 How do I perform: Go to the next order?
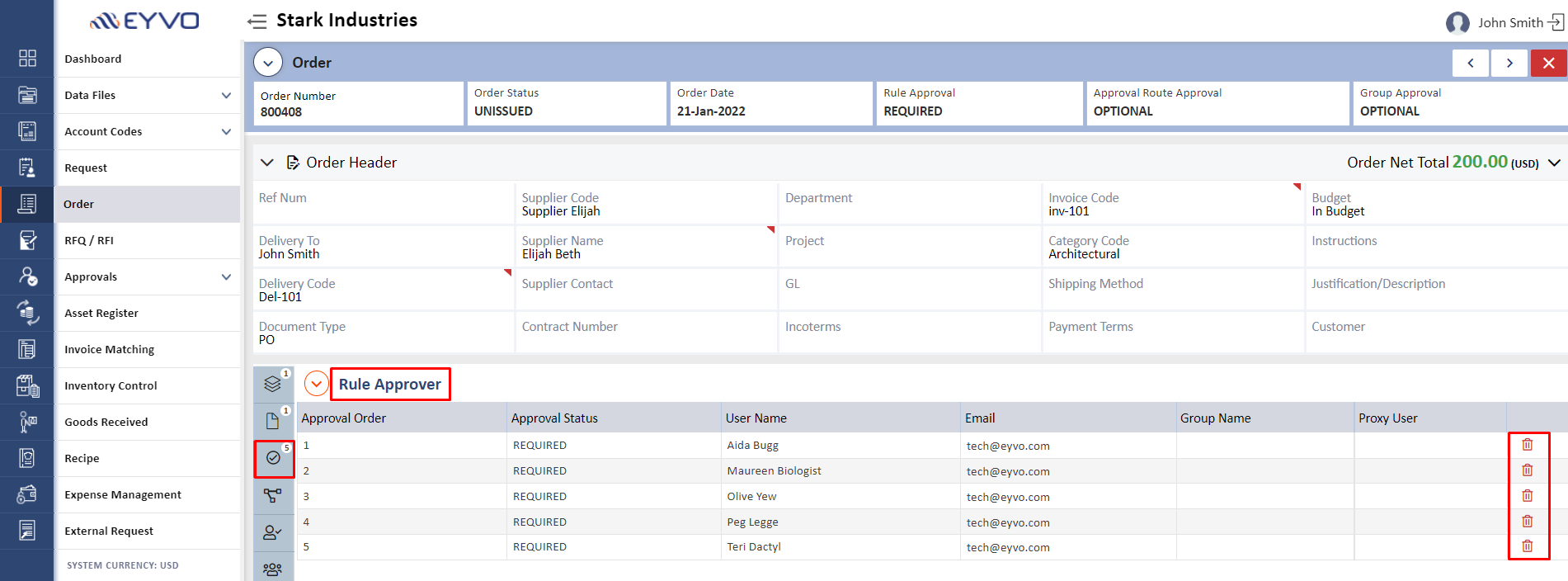tap(1509, 63)
